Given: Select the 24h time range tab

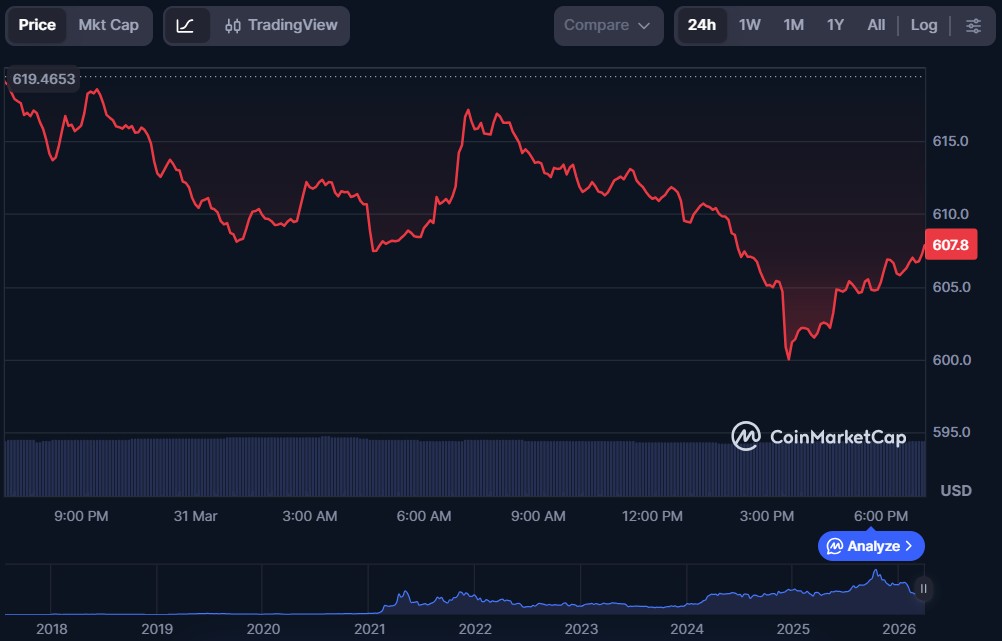Looking at the screenshot, I should click(x=701, y=25).
